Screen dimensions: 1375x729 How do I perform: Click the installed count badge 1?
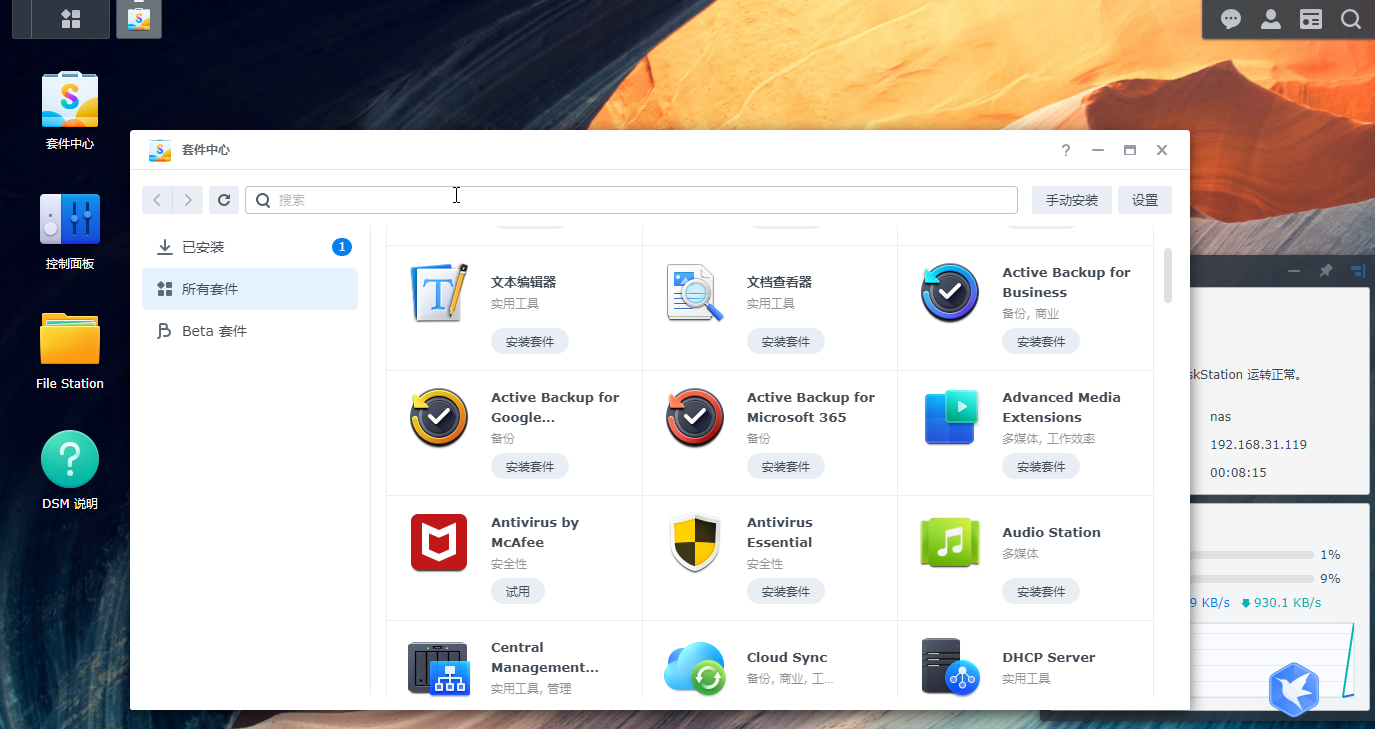[342, 247]
